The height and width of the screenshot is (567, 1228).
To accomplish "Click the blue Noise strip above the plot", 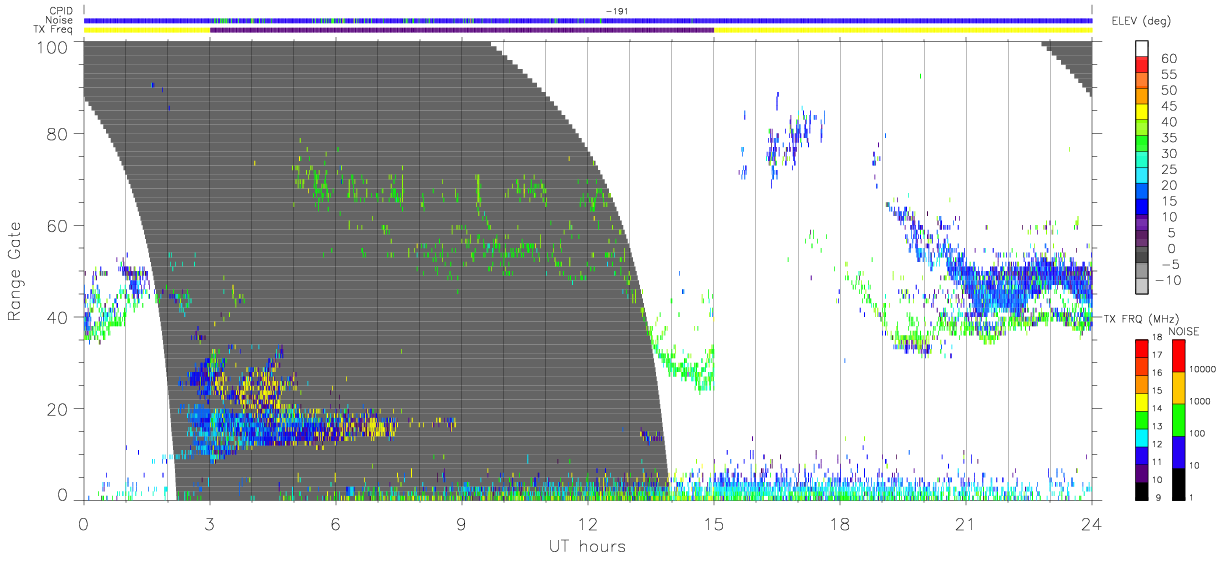I will 588,21.
